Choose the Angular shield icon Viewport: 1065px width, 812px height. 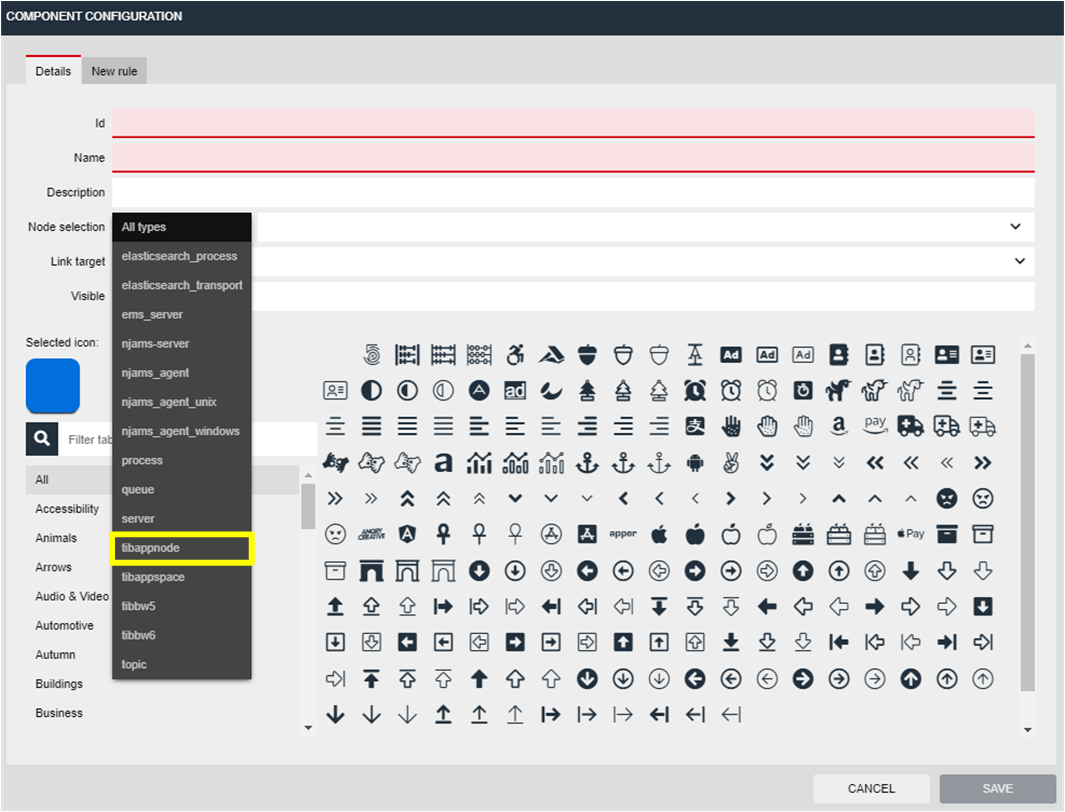pos(407,534)
